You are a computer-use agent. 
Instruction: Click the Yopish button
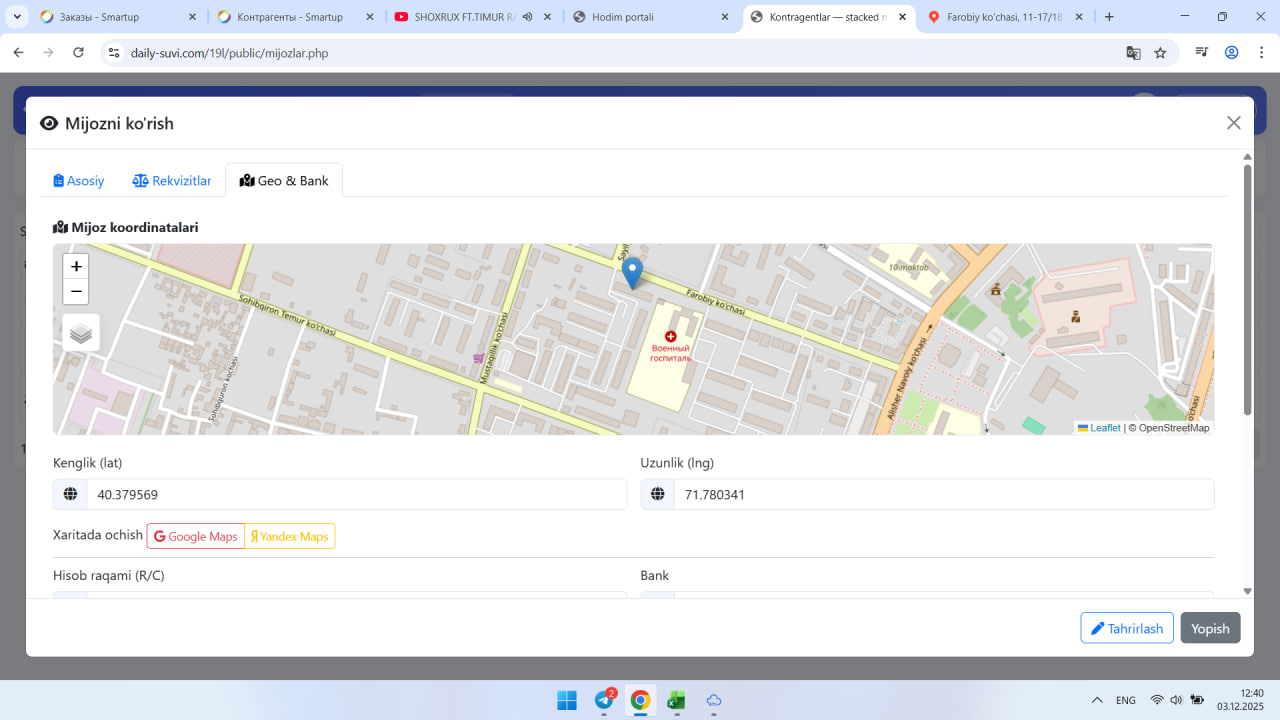pos(1210,628)
